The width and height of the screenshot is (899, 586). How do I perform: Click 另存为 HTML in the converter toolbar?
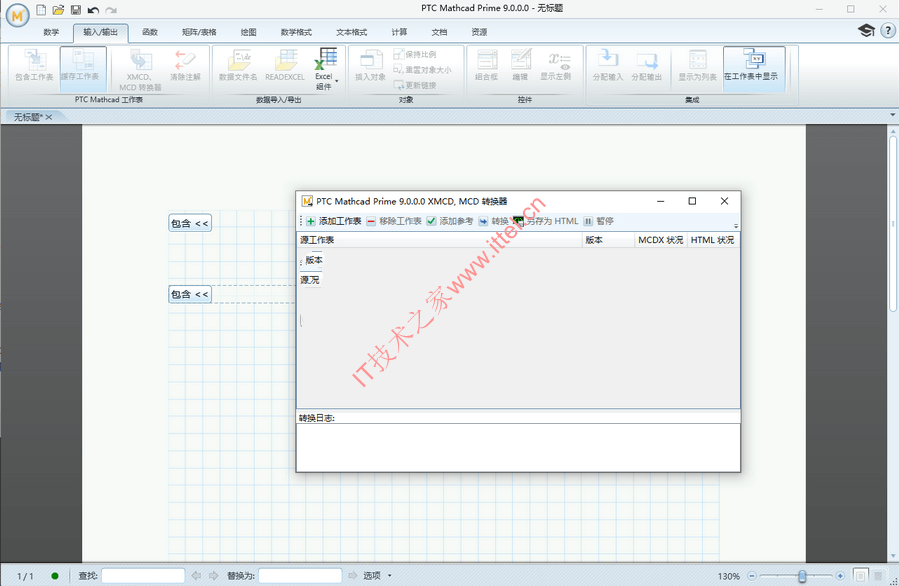click(546, 221)
